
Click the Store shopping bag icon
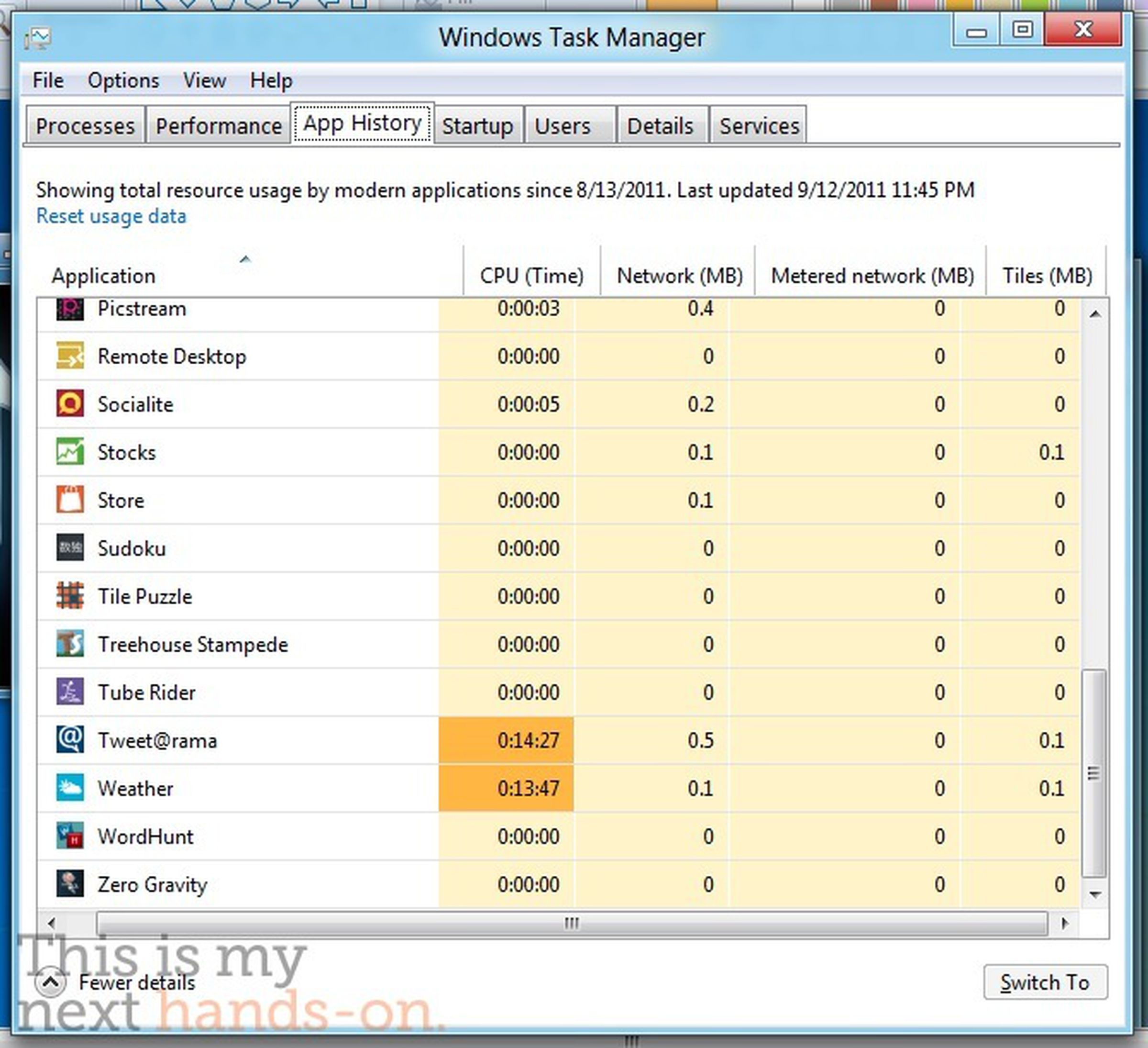[x=70, y=500]
